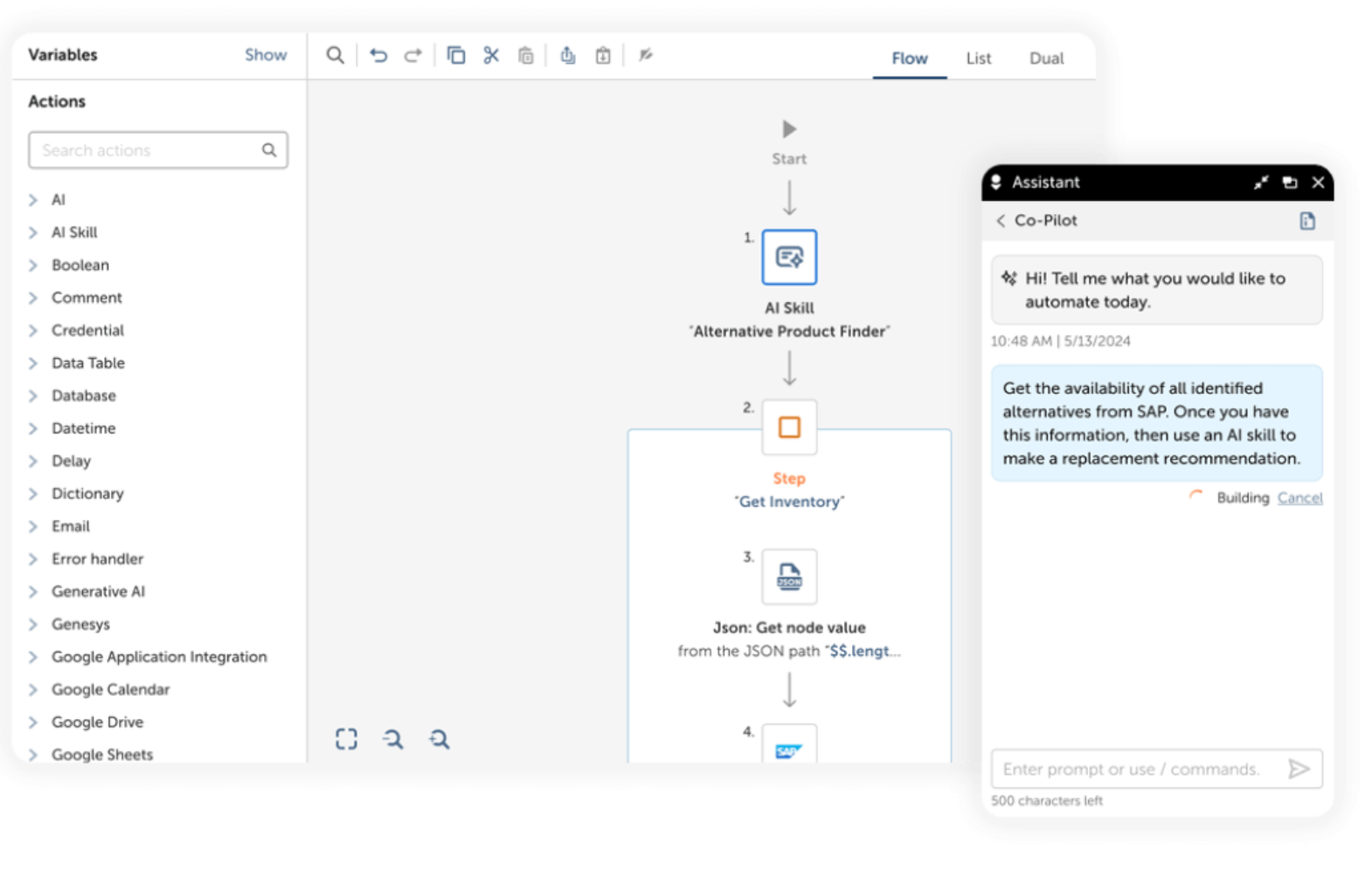
Task: Expand the Database actions group
Action: 33,396
